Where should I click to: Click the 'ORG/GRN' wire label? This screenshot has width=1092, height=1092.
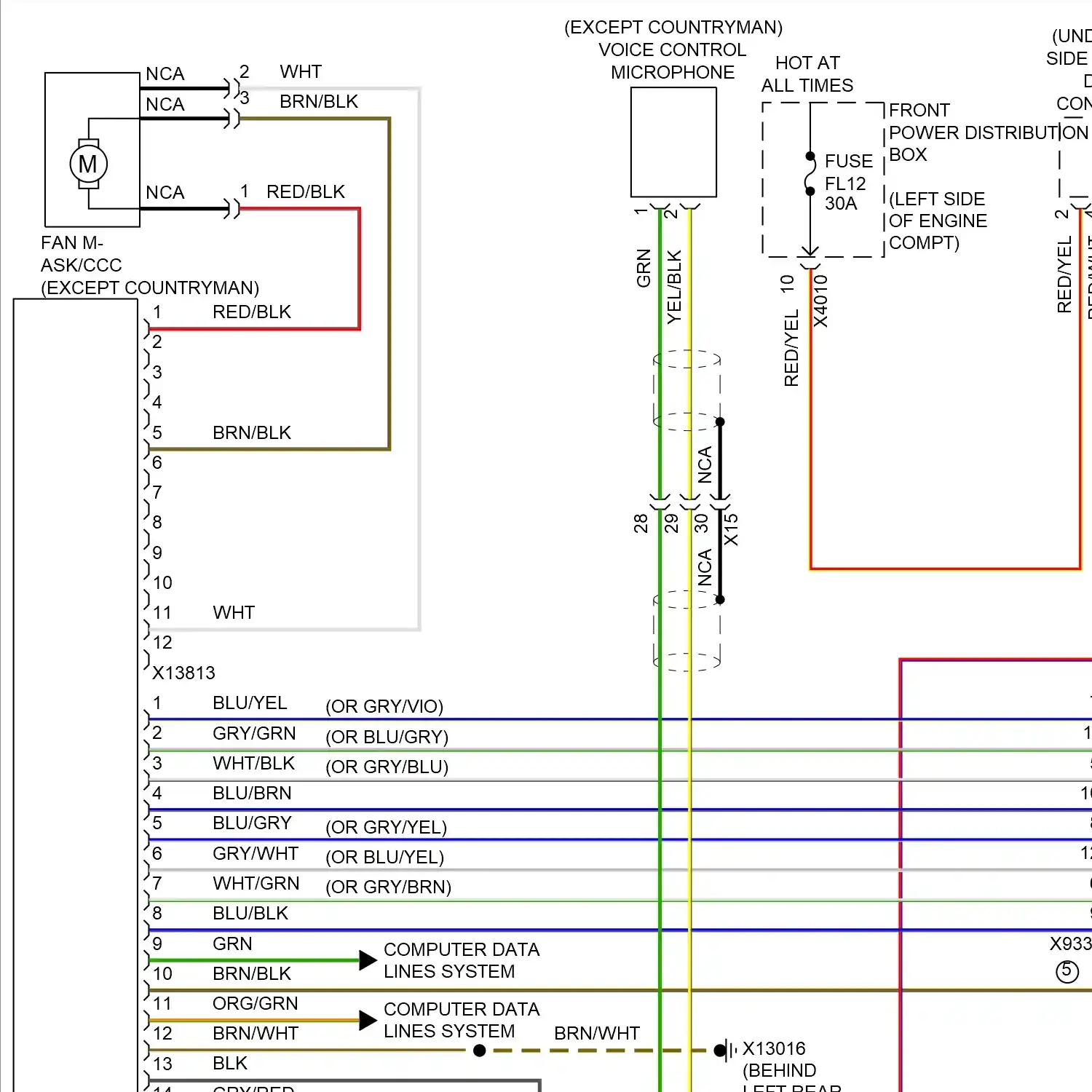[x=255, y=1003]
